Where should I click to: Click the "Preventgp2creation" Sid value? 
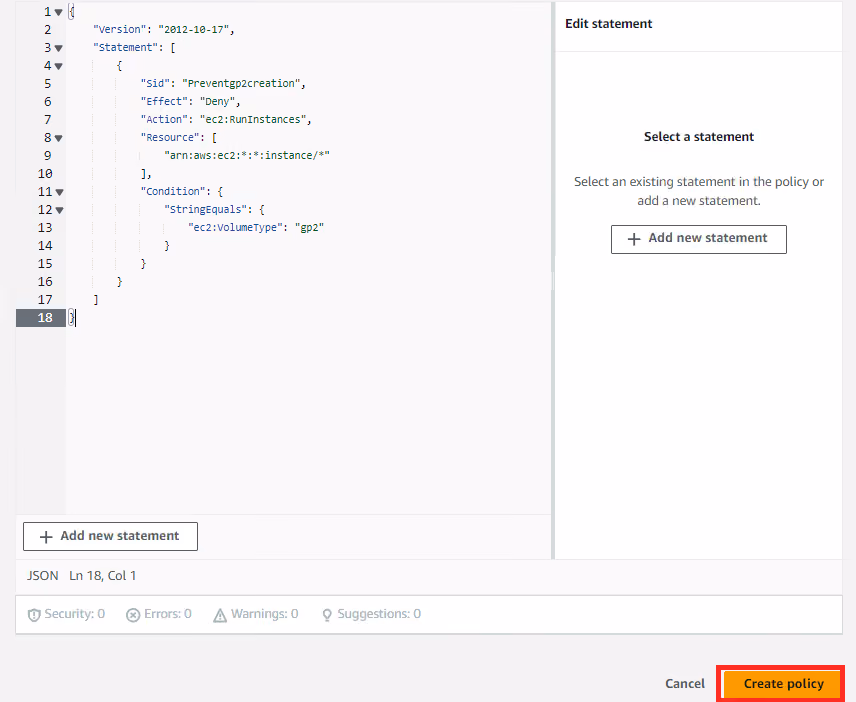(x=241, y=84)
